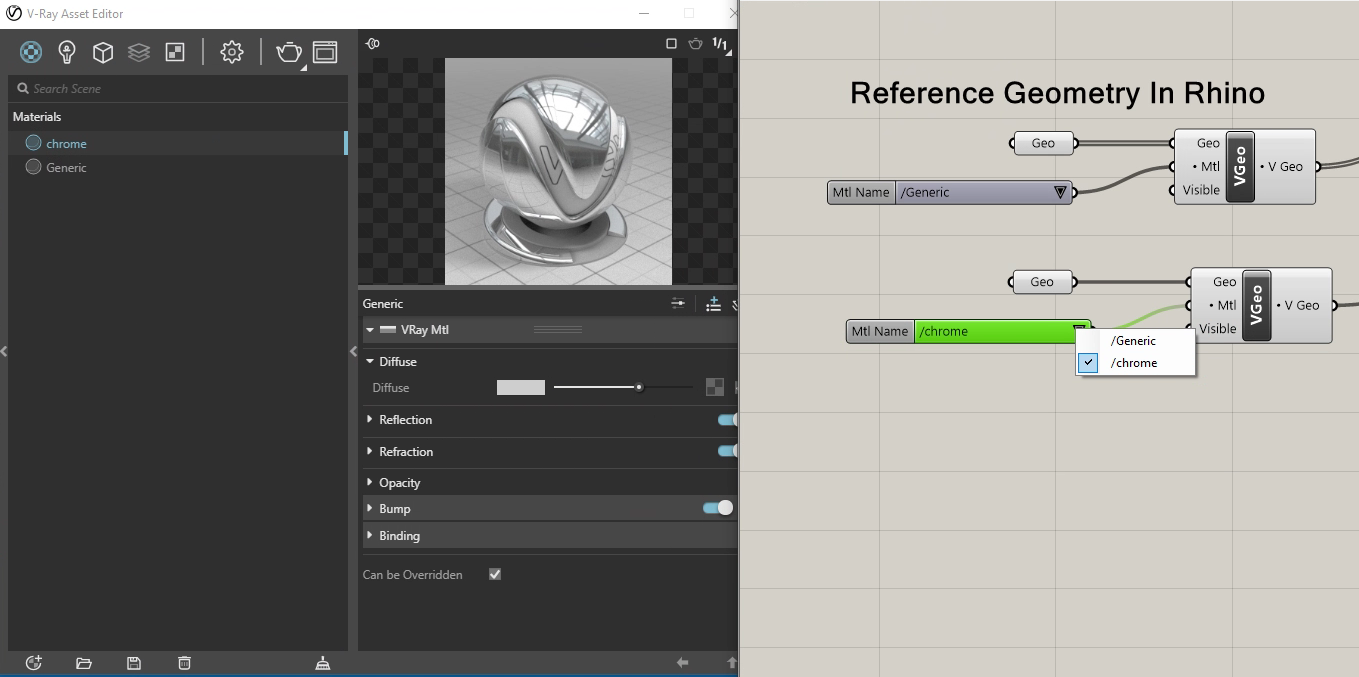Viewport: 1359px width, 677px height.
Task: Open V-Ray render settings gear
Action: [232, 52]
